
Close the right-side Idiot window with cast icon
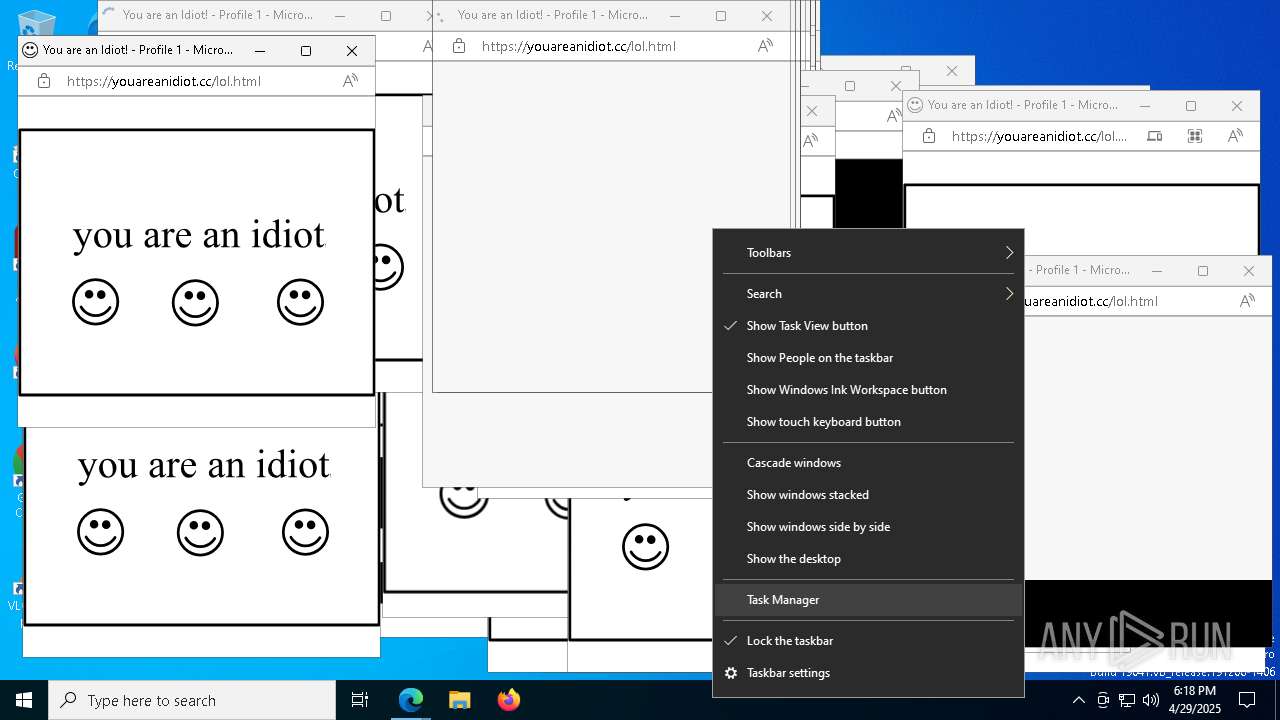(x=1237, y=105)
